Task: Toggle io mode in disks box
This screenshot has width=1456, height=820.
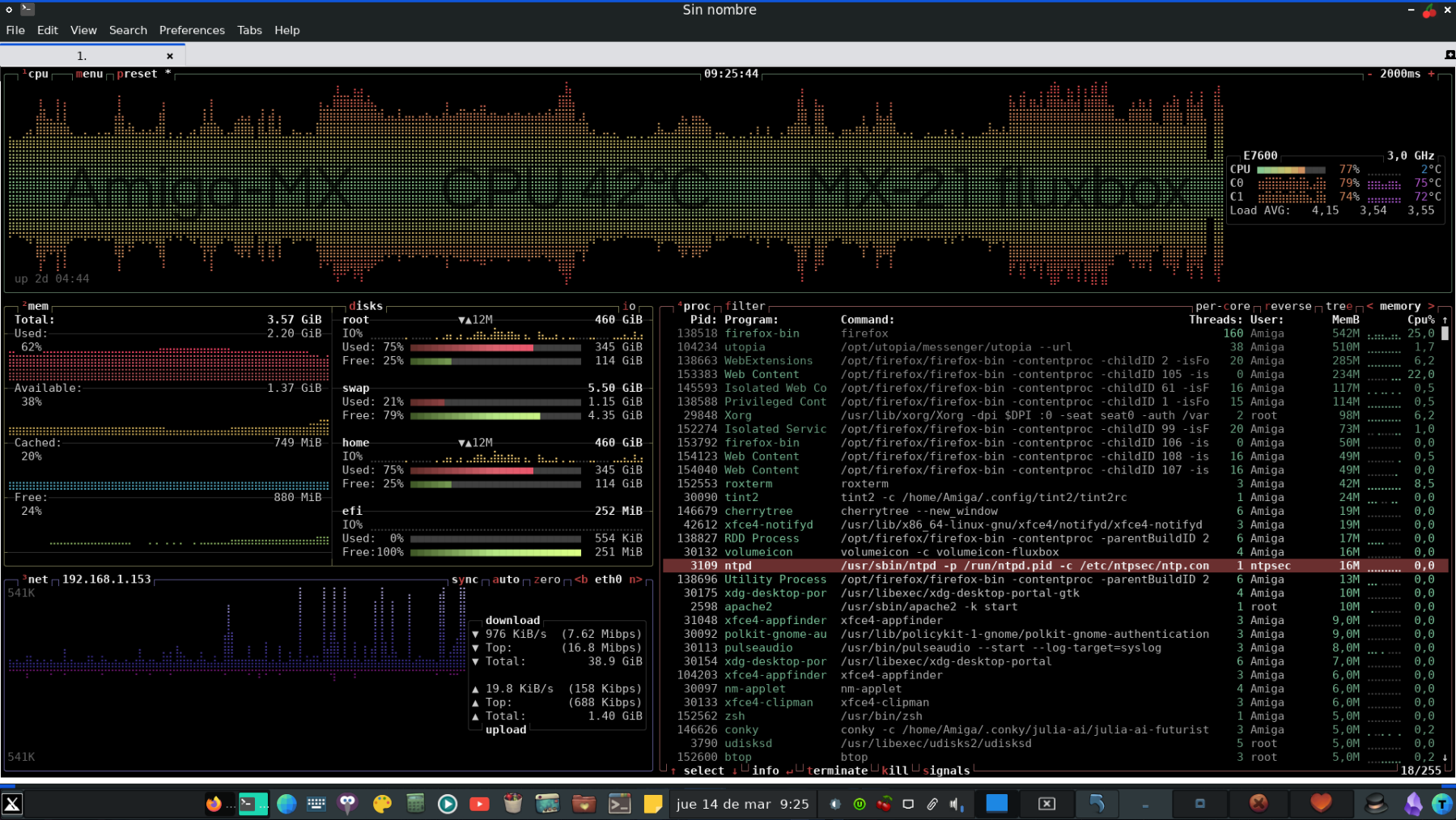Action: click(x=629, y=306)
